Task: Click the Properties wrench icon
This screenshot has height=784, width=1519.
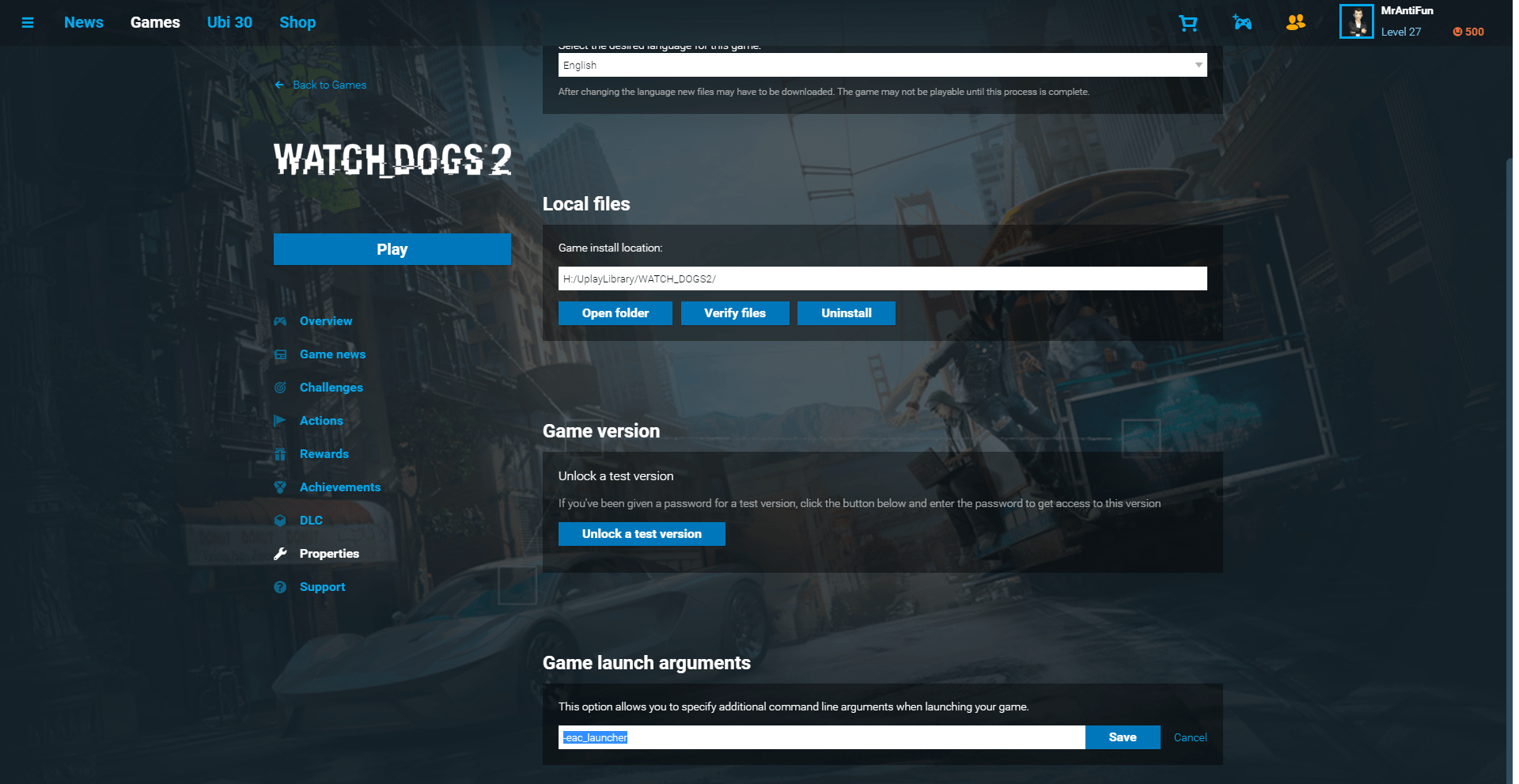Action: 282,554
